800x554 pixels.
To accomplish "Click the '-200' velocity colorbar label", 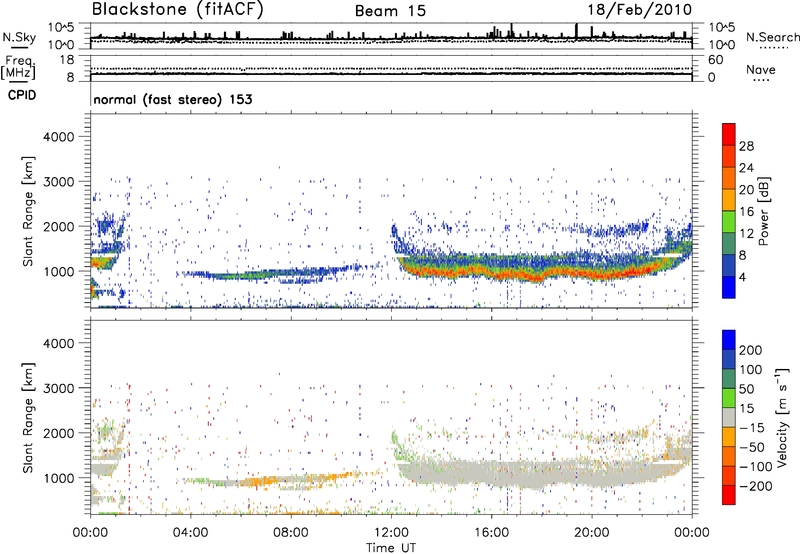I will coord(755,486).
